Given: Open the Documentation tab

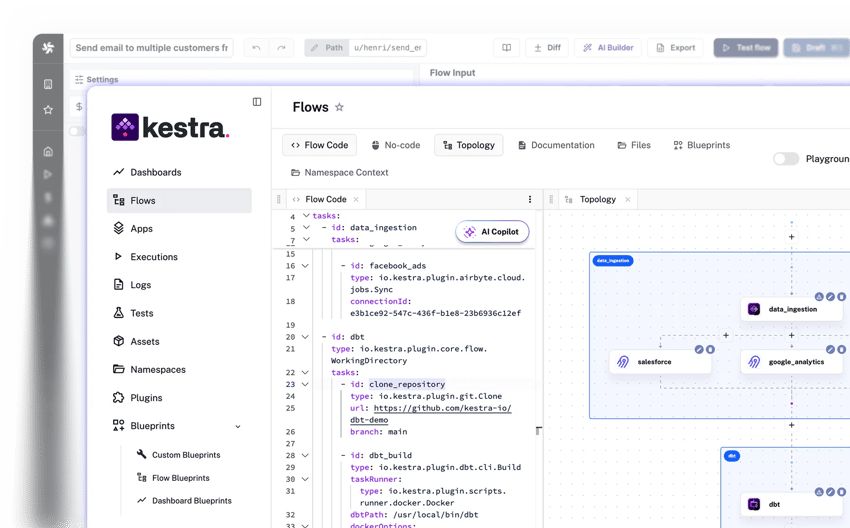Looking at the screenshot, I should [556, 145].
